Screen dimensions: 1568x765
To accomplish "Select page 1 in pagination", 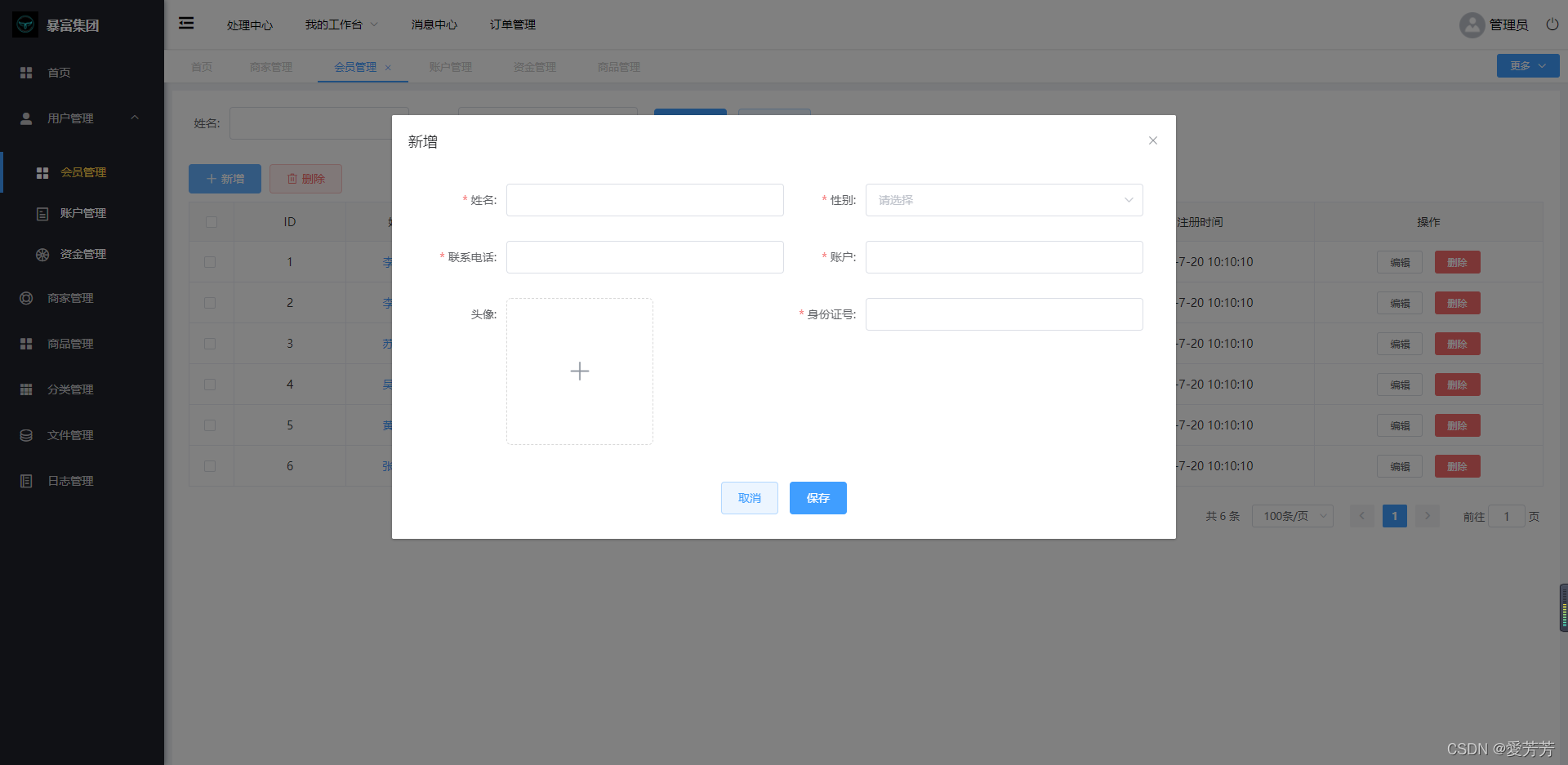I will pos(1395,516).
